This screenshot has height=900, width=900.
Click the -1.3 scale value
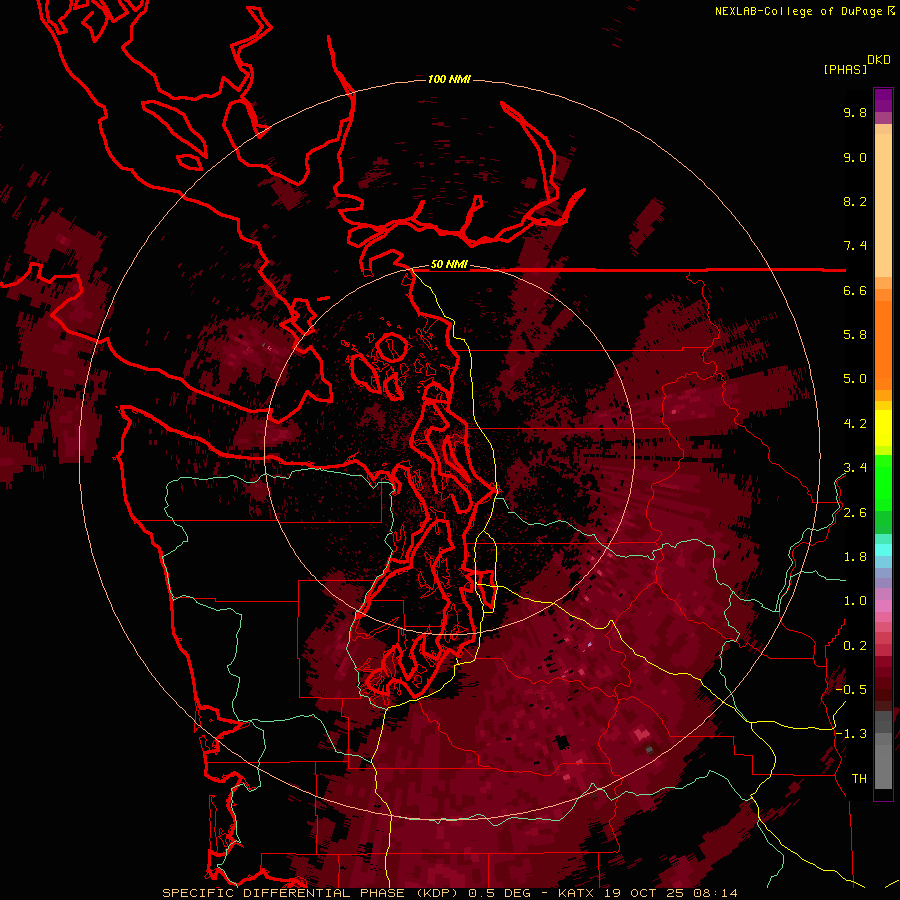click(851, 734)
